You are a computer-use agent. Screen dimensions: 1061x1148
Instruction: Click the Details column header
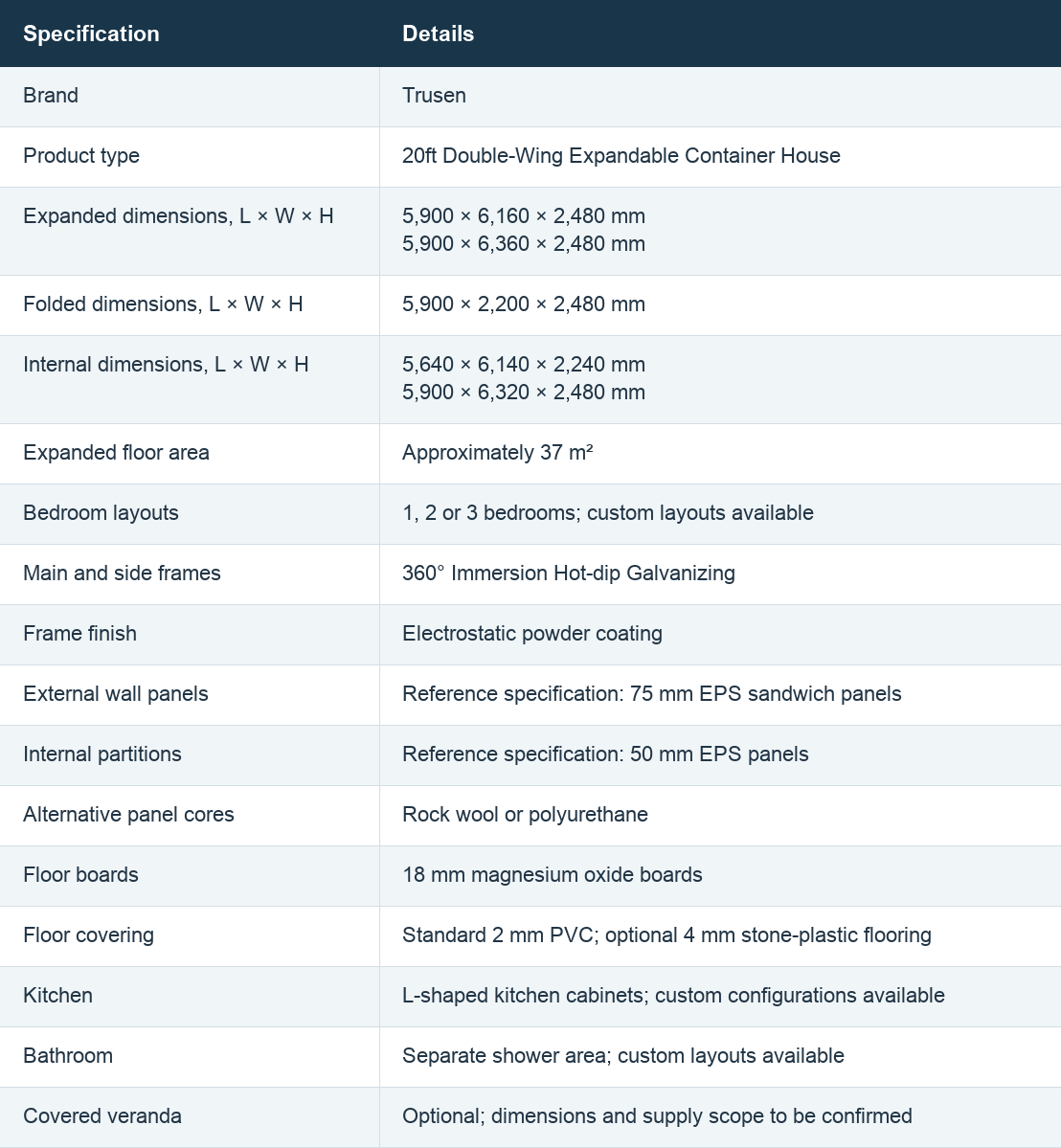pos(438,34)
